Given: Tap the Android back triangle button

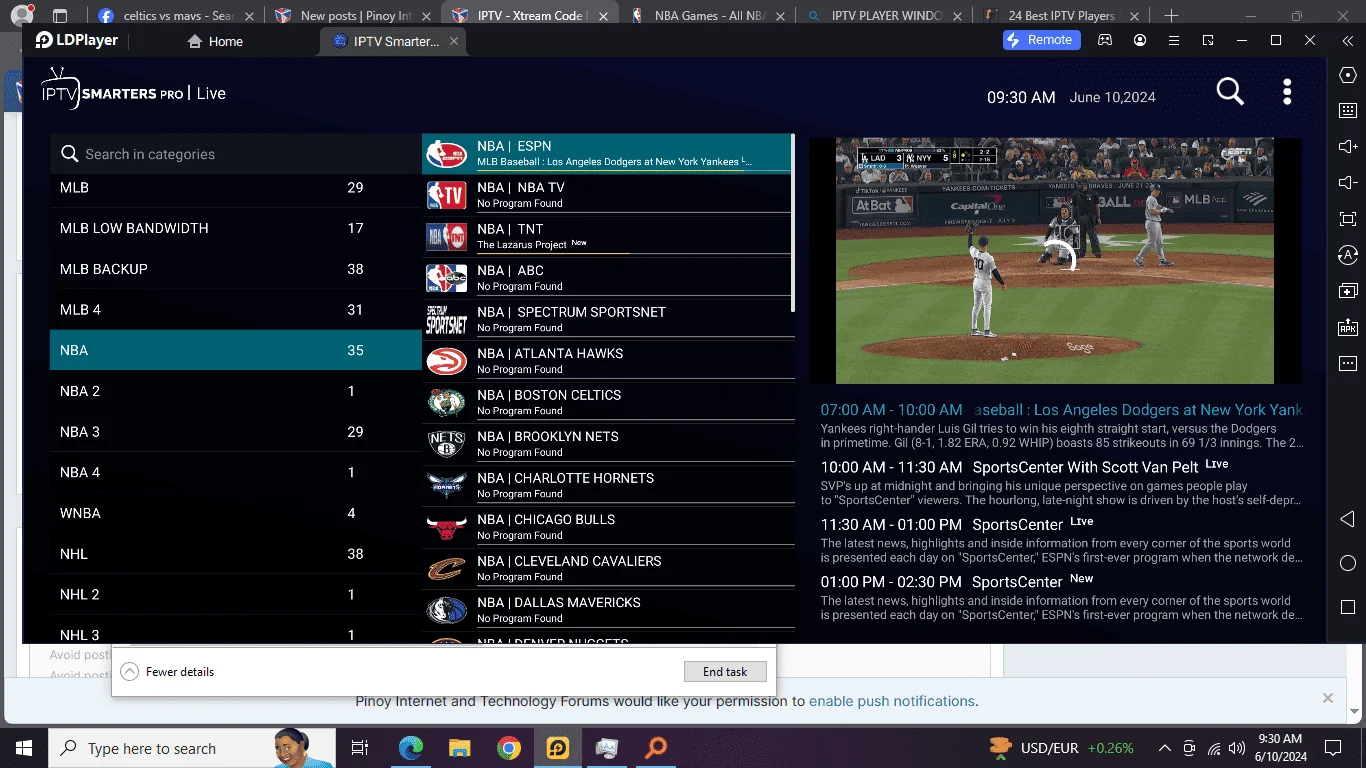Looking at the screenshot, I should [x=1346, y=520].
